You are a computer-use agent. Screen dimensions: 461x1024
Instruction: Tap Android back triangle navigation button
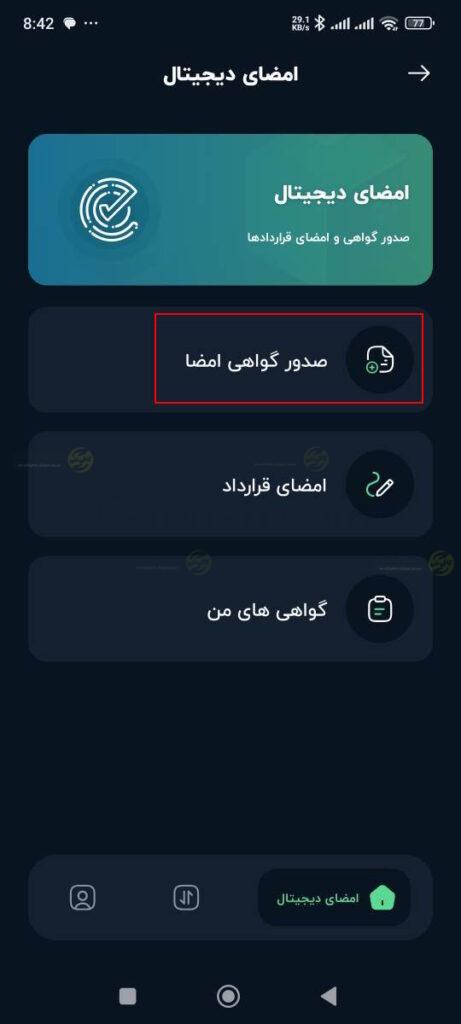coord(329,996)
